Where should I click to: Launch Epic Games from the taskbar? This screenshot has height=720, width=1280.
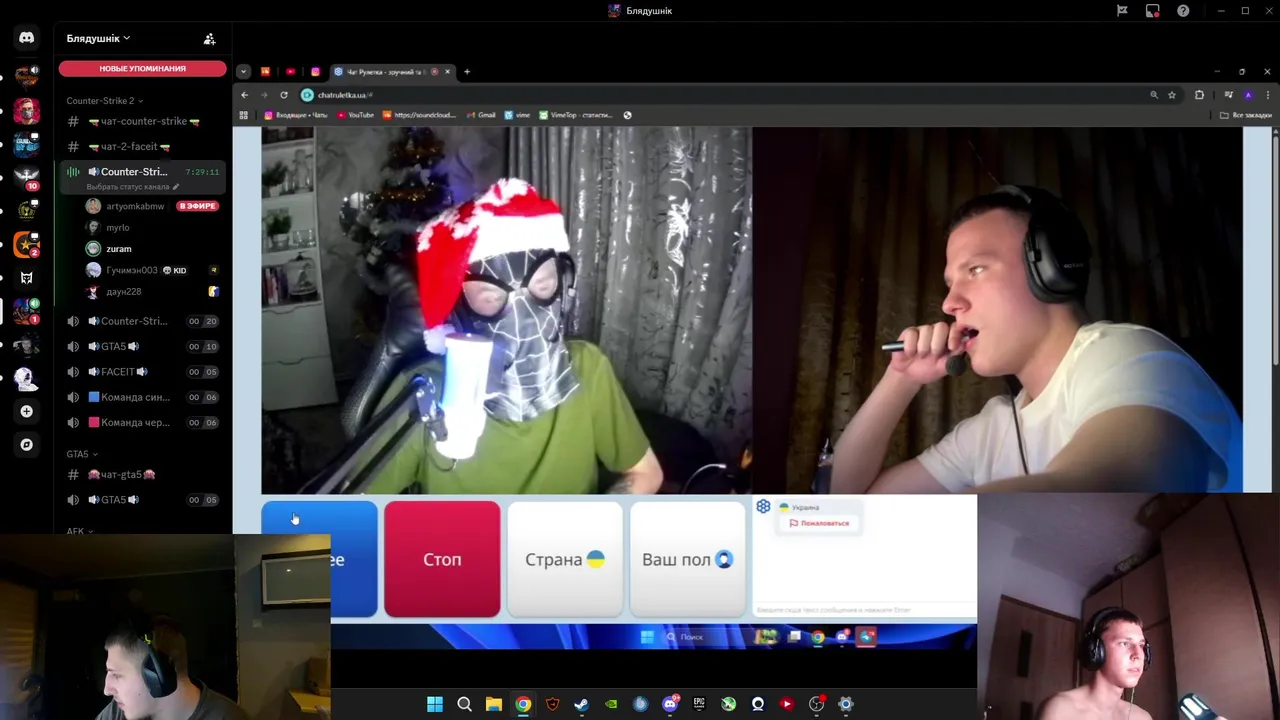click(x=699, y=704)
